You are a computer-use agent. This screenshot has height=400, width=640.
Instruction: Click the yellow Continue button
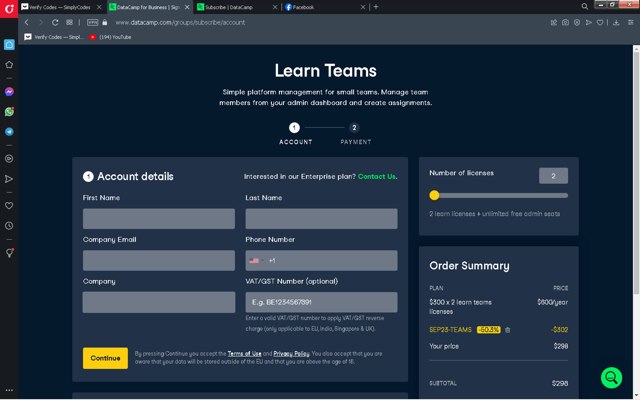coord(105,358)
